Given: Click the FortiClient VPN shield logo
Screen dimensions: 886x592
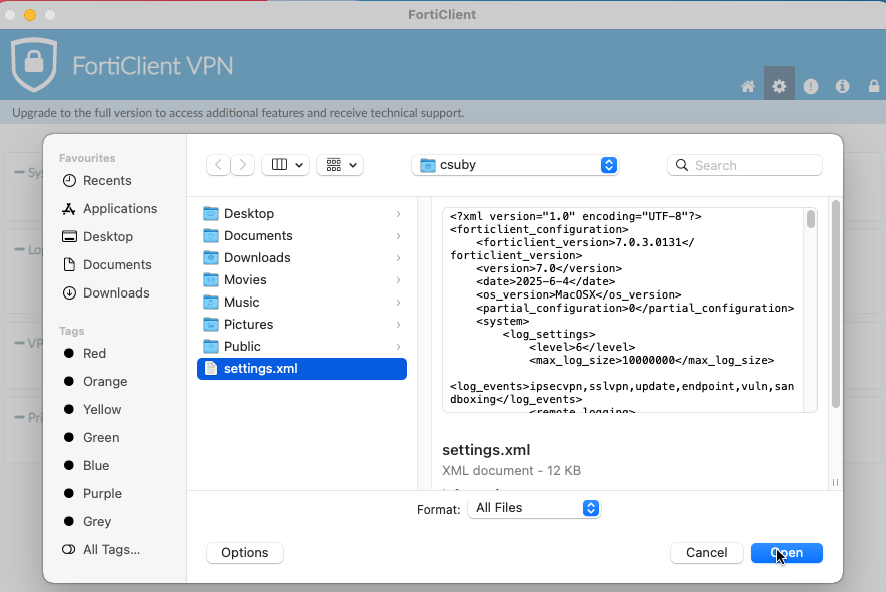Looking at the screenshot, I should click(x=34, y=64).
